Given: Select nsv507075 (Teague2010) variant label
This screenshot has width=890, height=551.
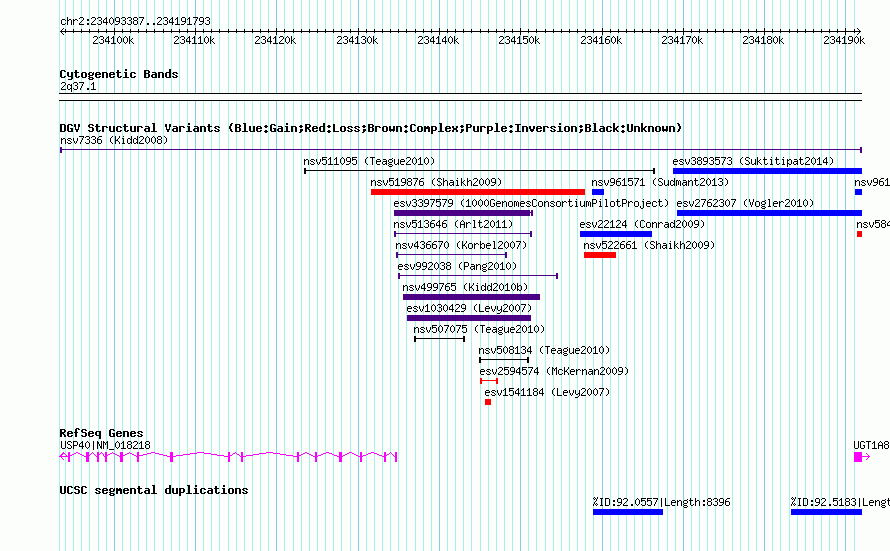Looking at the screenshot, I should coord(479,329).
